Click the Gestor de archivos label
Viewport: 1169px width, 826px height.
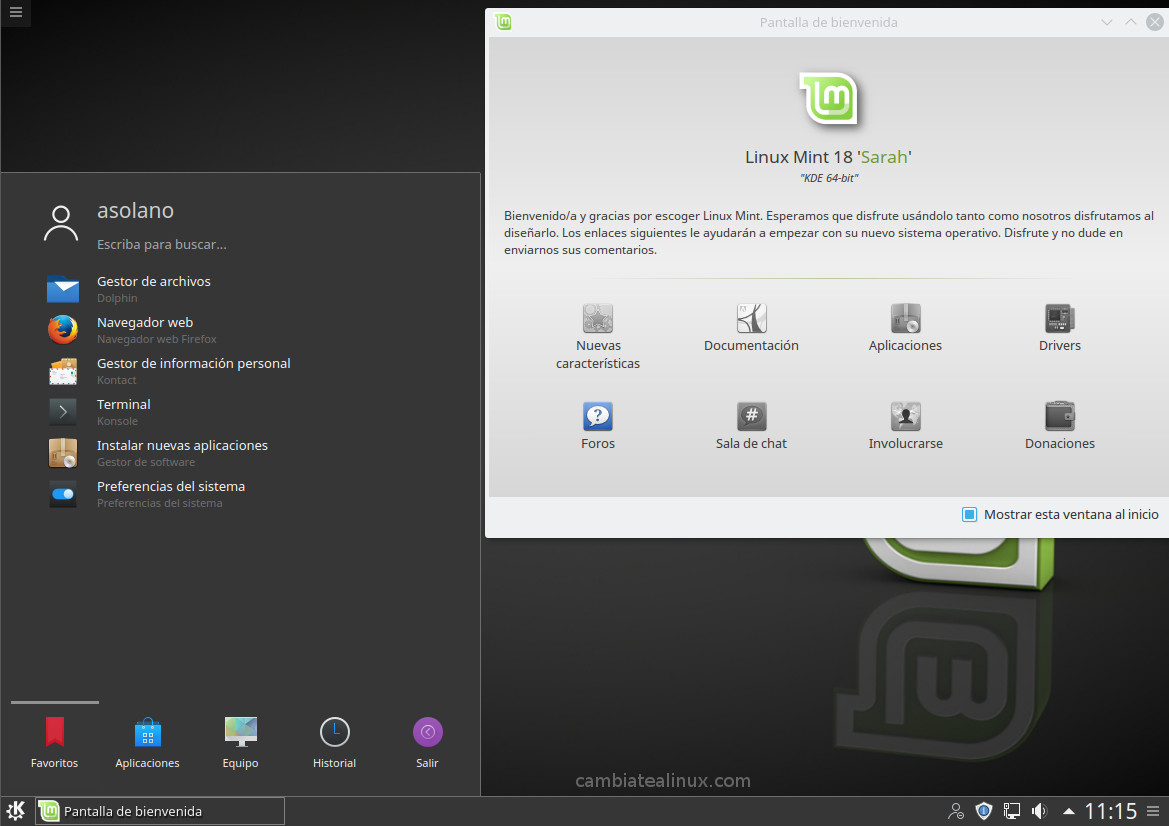(154, 281)
